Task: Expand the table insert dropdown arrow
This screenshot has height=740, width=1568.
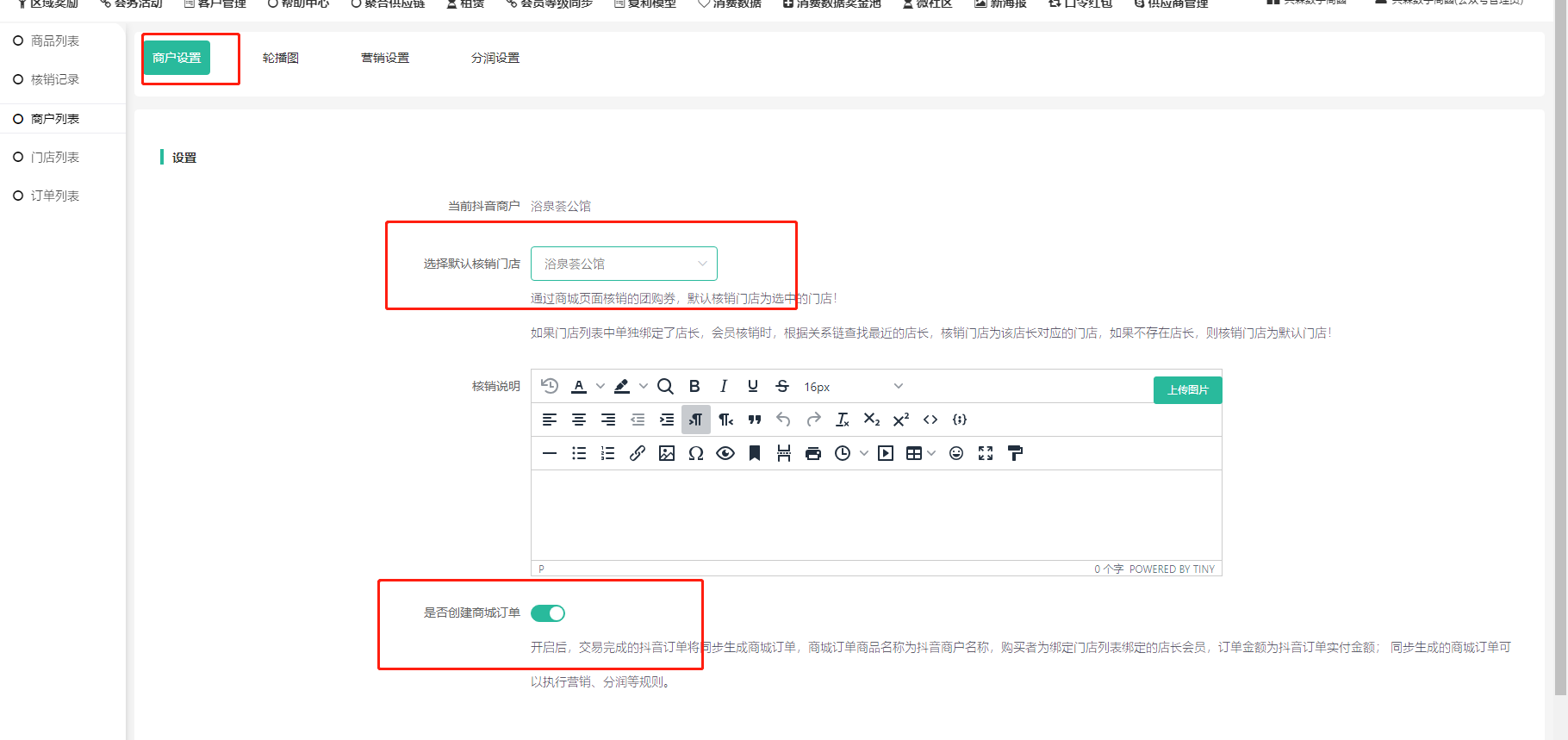Action: 931,453
